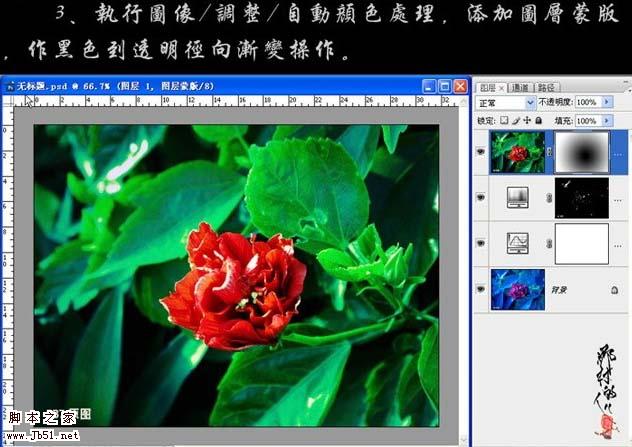Viewport: 632px width, 447px height.
Task: Click the vertical ruler on left
Action: pyautogui.click(x=8, y=274)
